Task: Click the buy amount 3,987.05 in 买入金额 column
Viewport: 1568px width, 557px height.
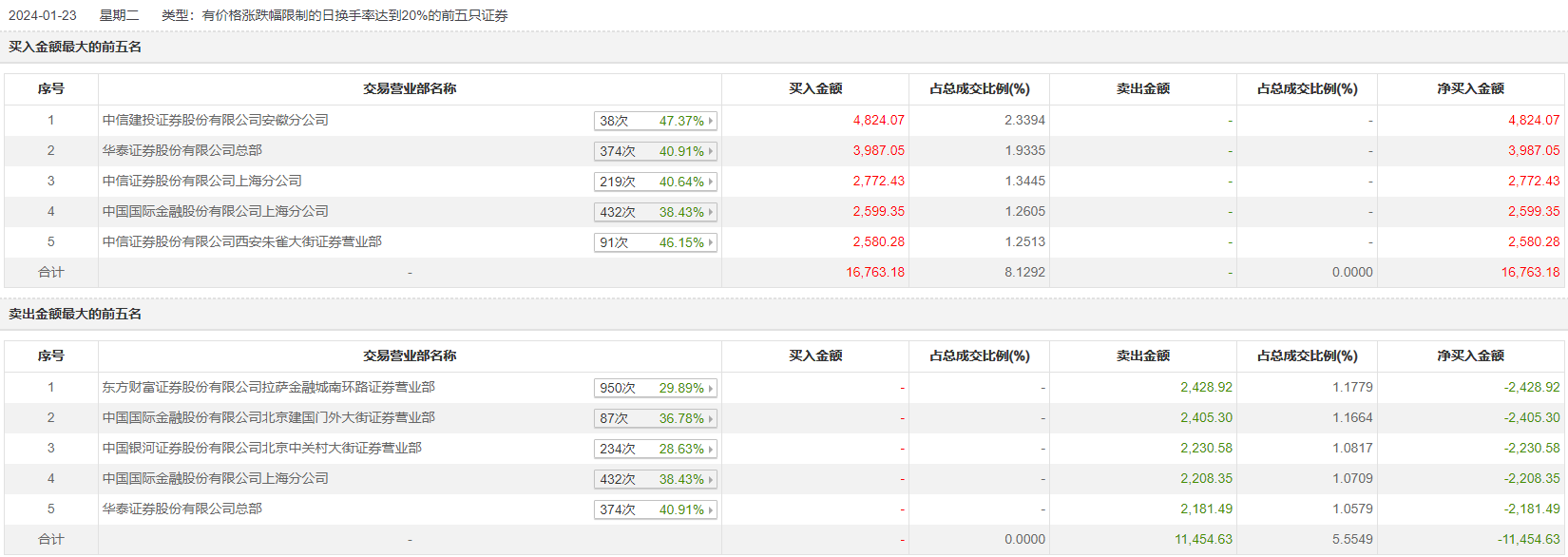Action: (878, 150)
